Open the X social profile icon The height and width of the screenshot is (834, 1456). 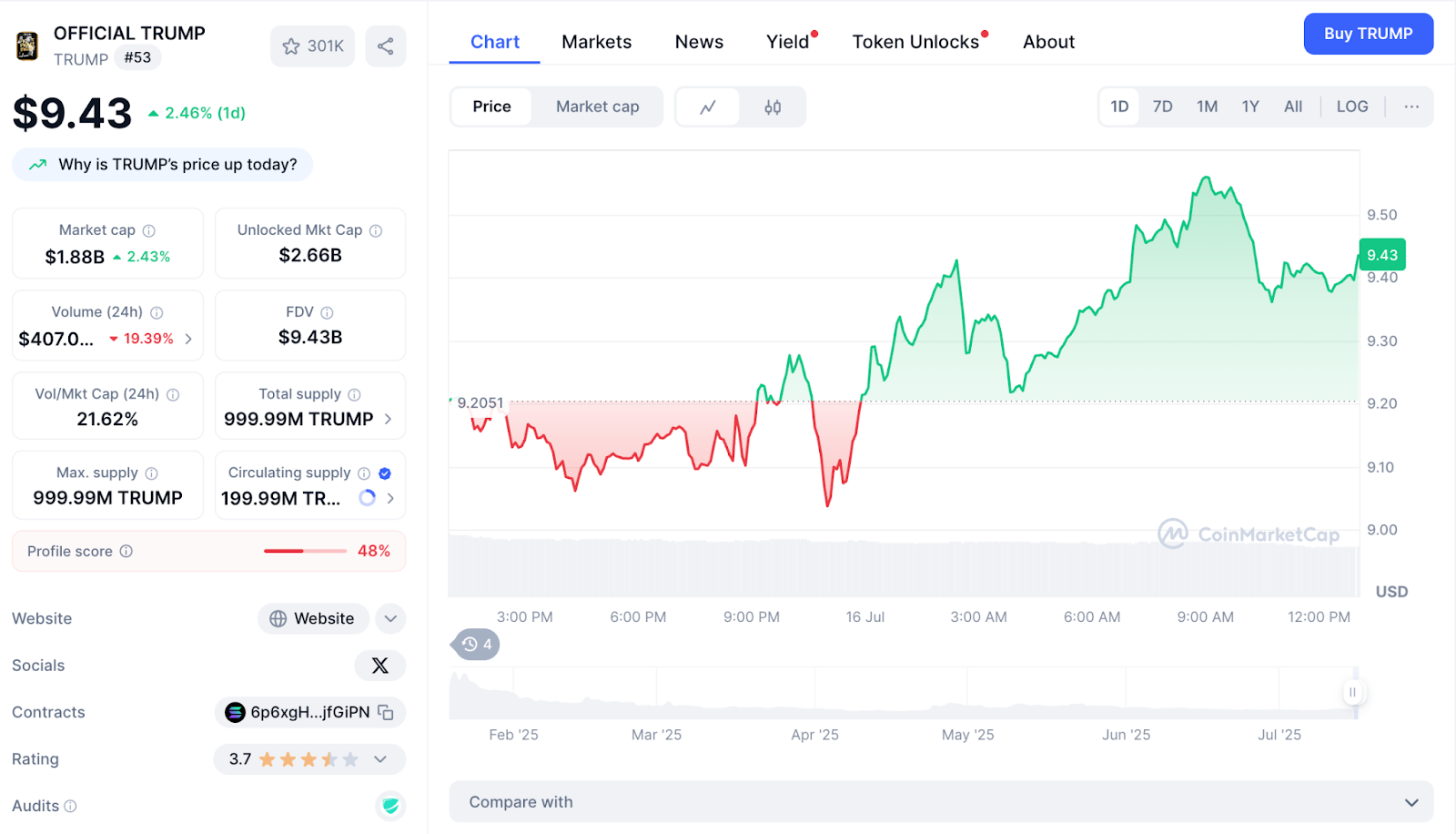380,666
